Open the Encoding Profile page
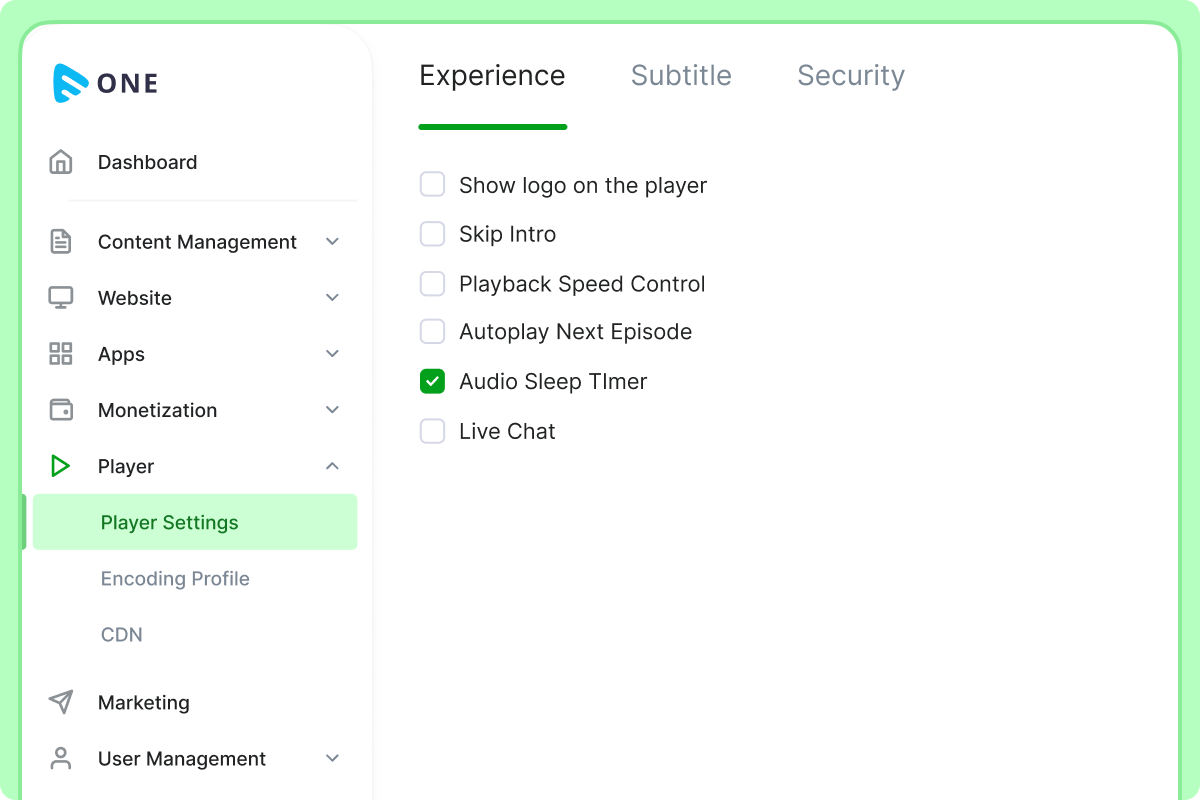Image resolution: width=1200 pixels, height=800 pixels. (175, 578)
